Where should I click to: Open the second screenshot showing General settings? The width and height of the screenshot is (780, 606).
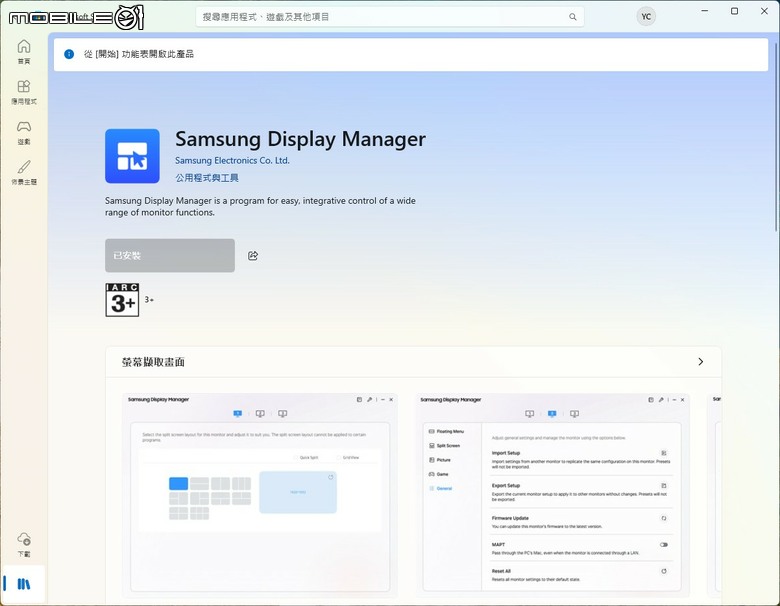[x=553, y=495]
